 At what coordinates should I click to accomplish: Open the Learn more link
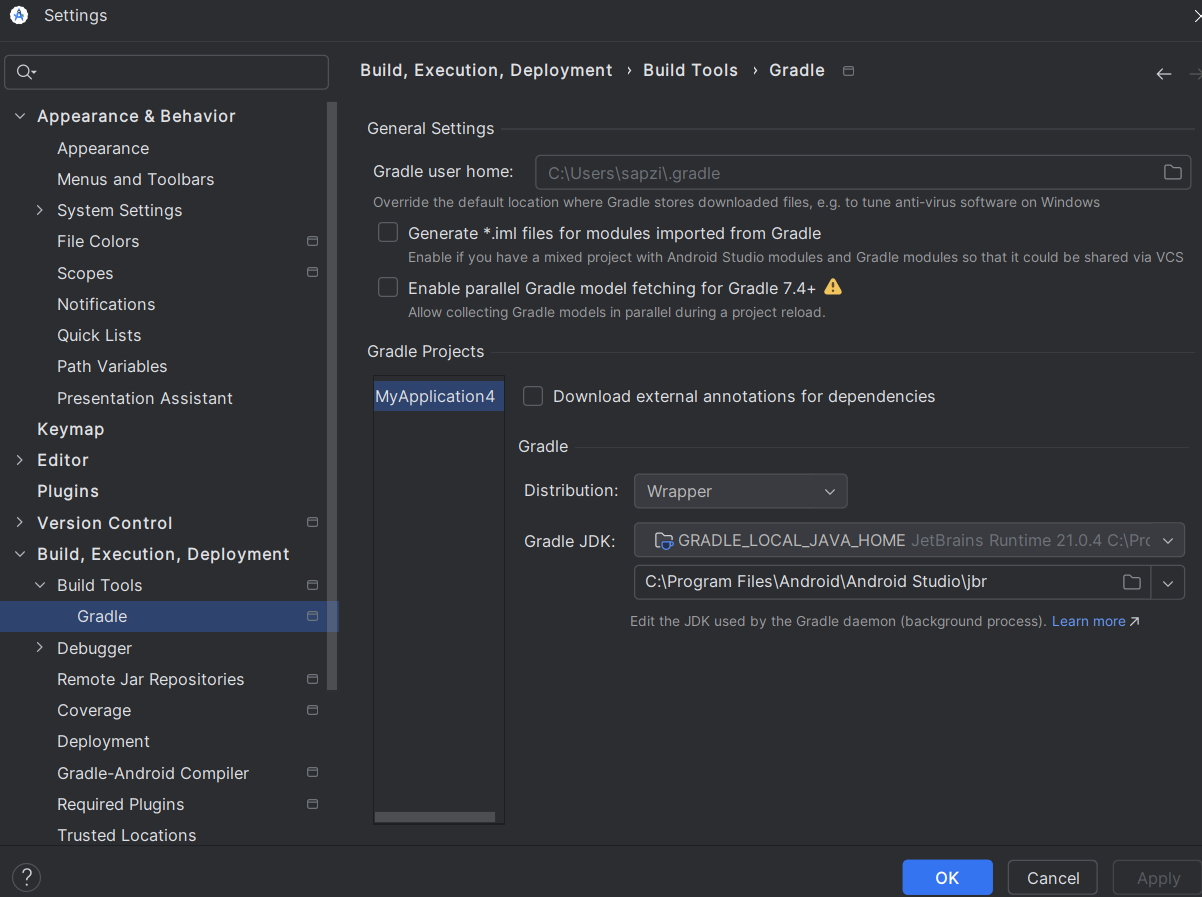point(1089,621)
